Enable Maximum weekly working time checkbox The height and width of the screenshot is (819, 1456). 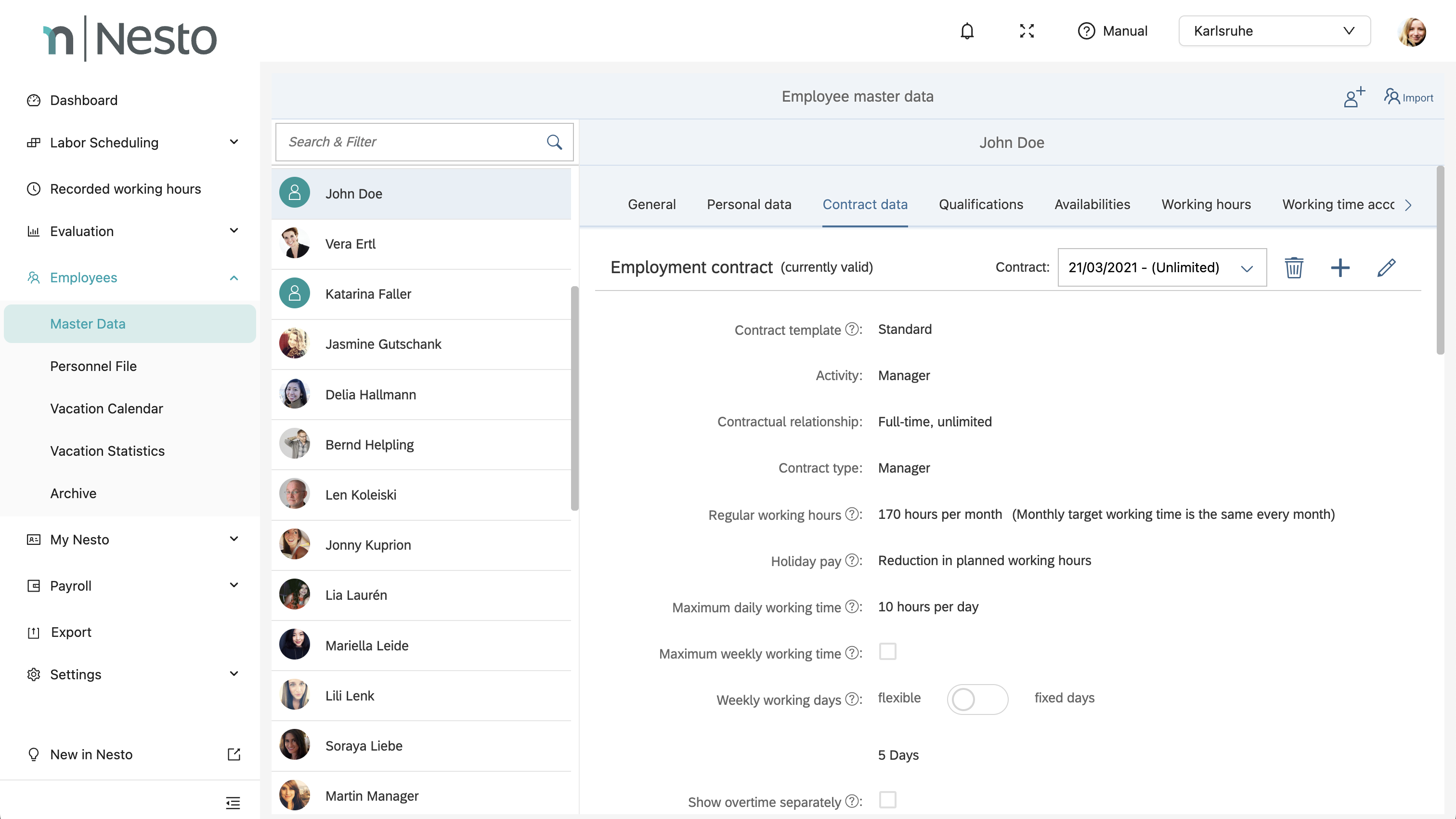887,651
